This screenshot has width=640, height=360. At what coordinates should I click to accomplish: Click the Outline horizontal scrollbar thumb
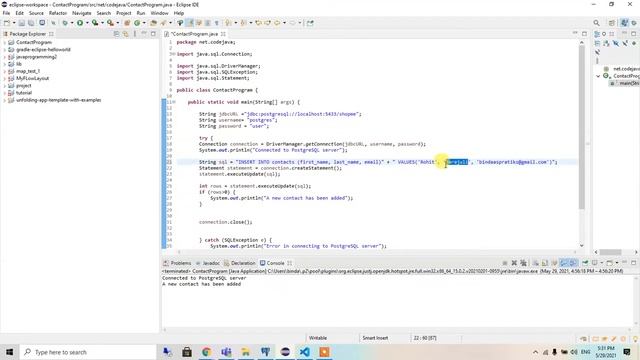pos(610,252)
